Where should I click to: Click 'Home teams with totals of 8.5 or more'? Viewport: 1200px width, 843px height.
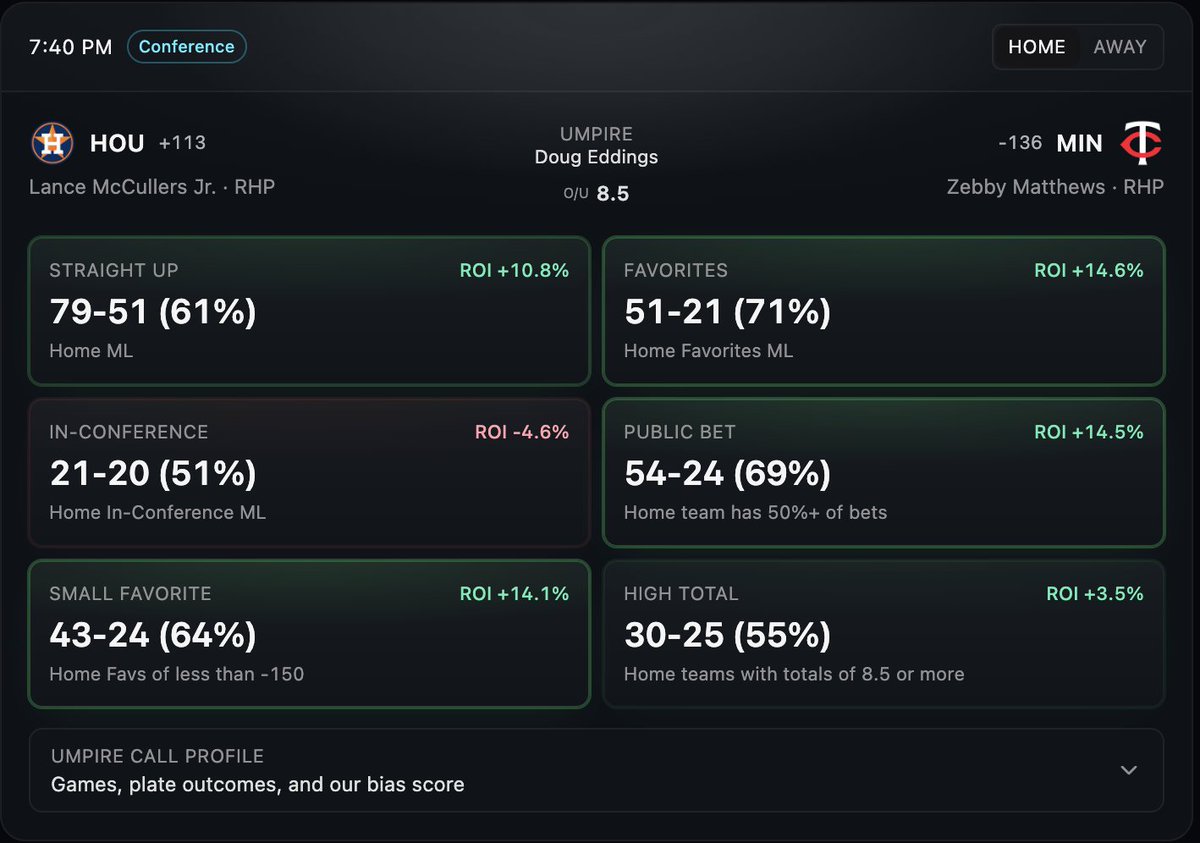(794, 674)
